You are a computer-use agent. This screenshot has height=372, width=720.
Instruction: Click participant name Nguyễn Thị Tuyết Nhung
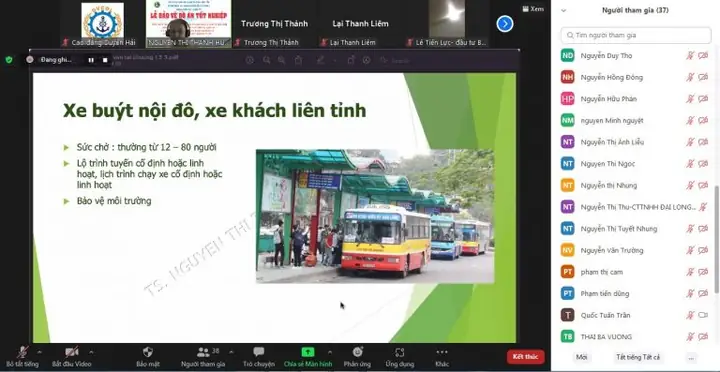(619, 229)
